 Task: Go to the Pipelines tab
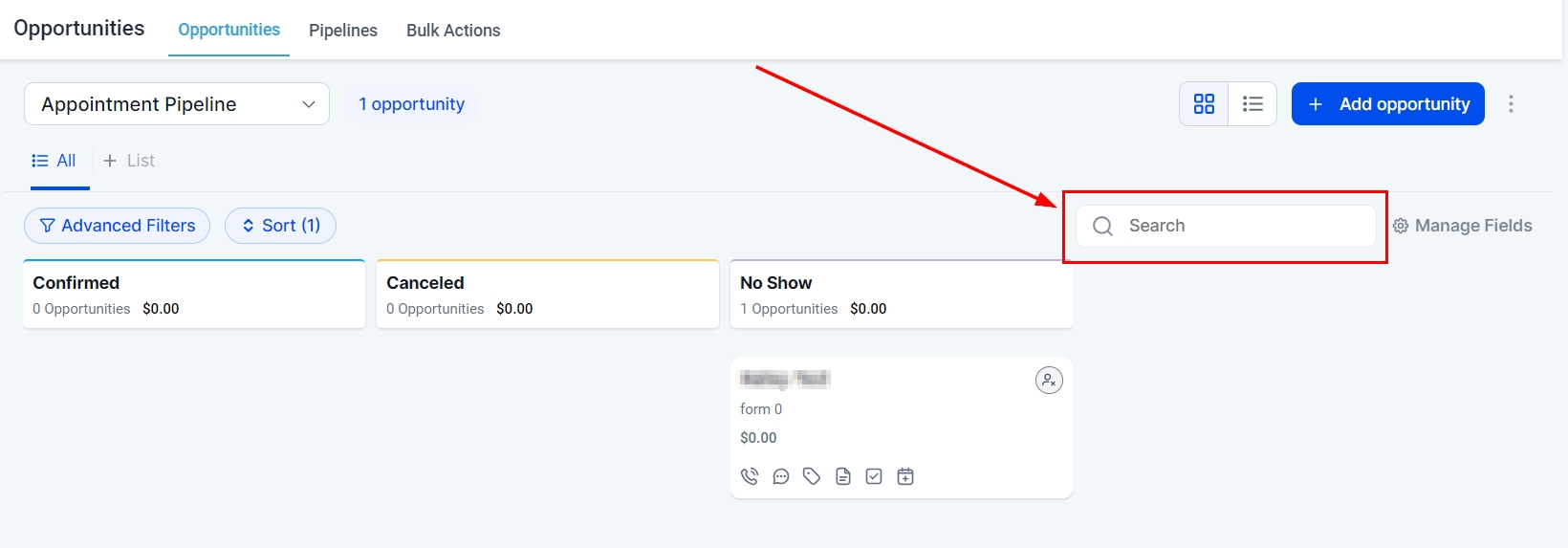point(343,31)
